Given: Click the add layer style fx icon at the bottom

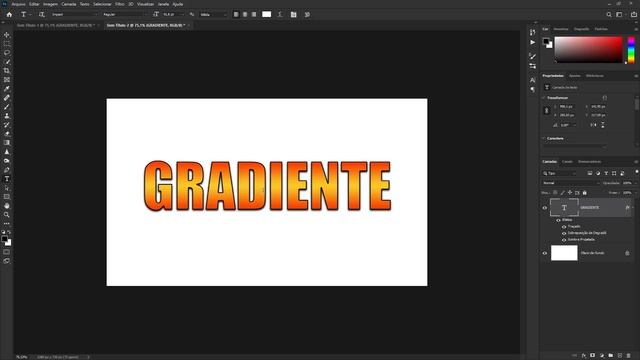Looking at the screenshot, I should [584, 356].
